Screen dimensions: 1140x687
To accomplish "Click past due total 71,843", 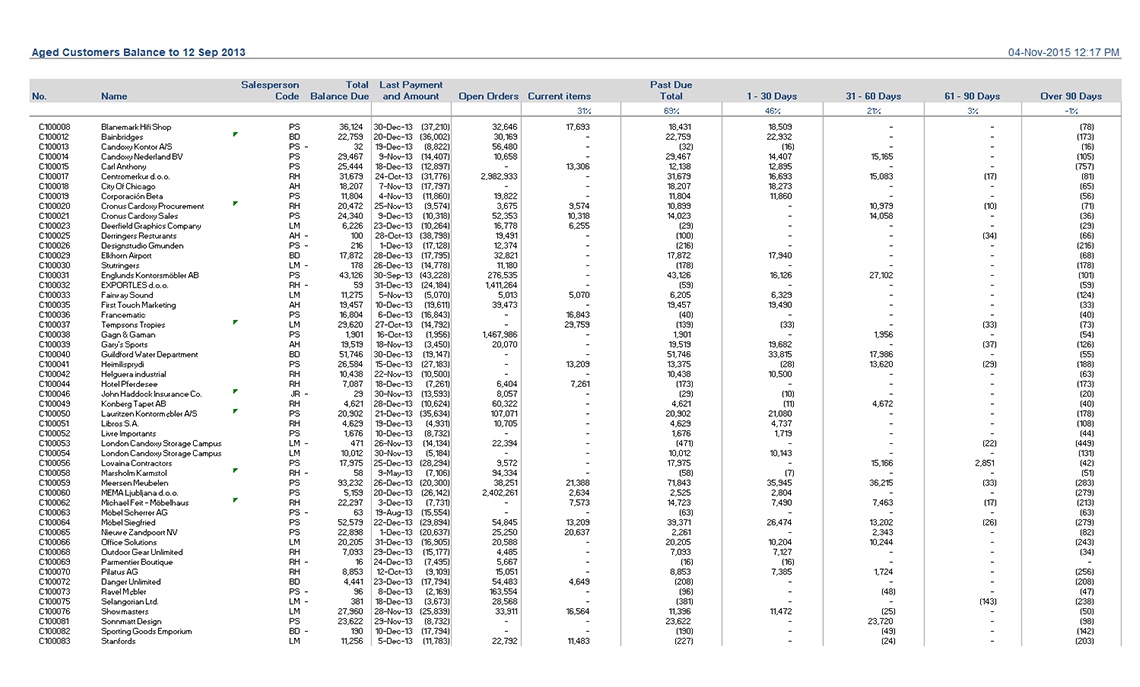I will (679, 483).
